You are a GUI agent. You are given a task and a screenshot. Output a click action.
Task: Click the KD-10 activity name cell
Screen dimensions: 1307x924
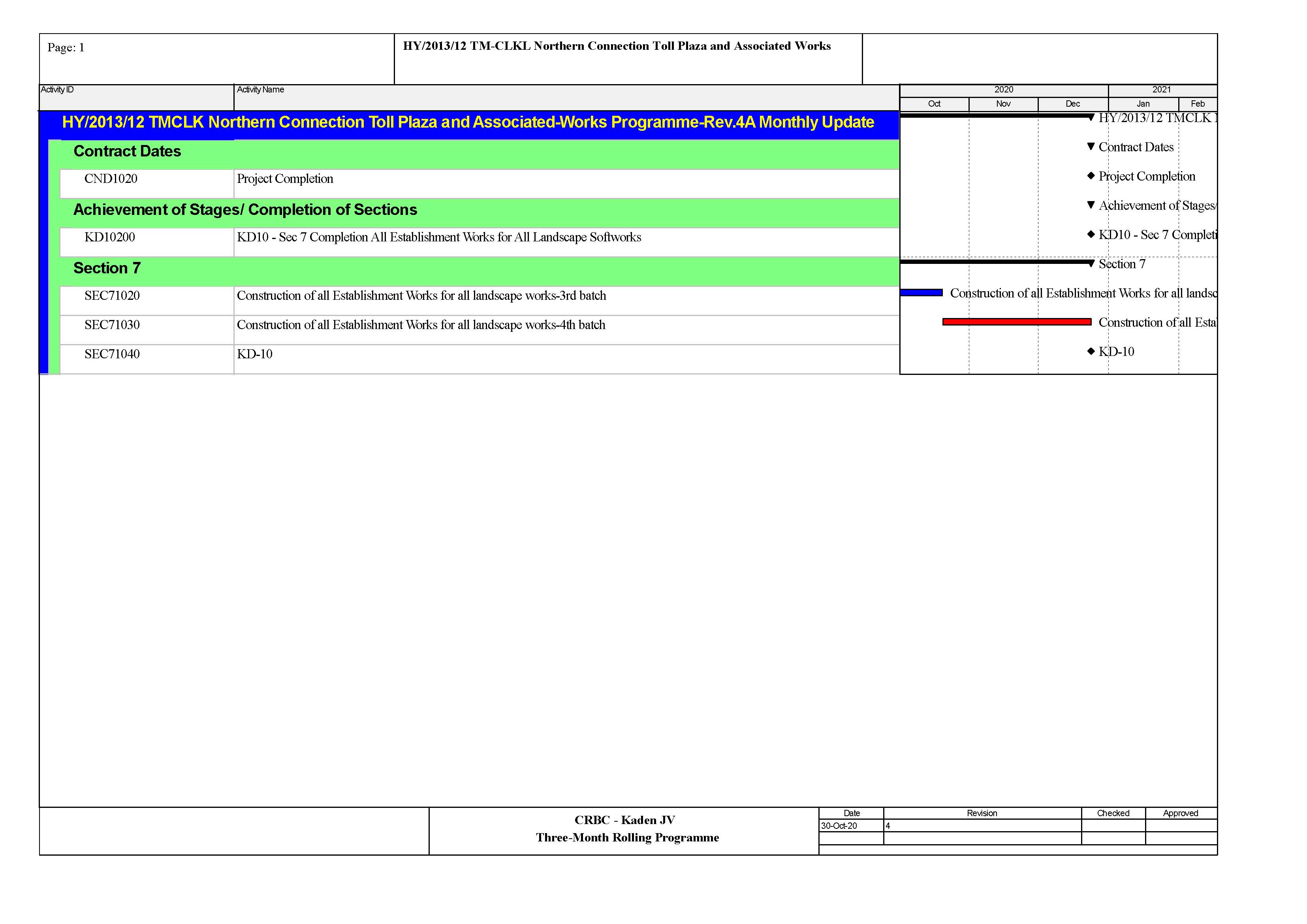tap(566, 359)
